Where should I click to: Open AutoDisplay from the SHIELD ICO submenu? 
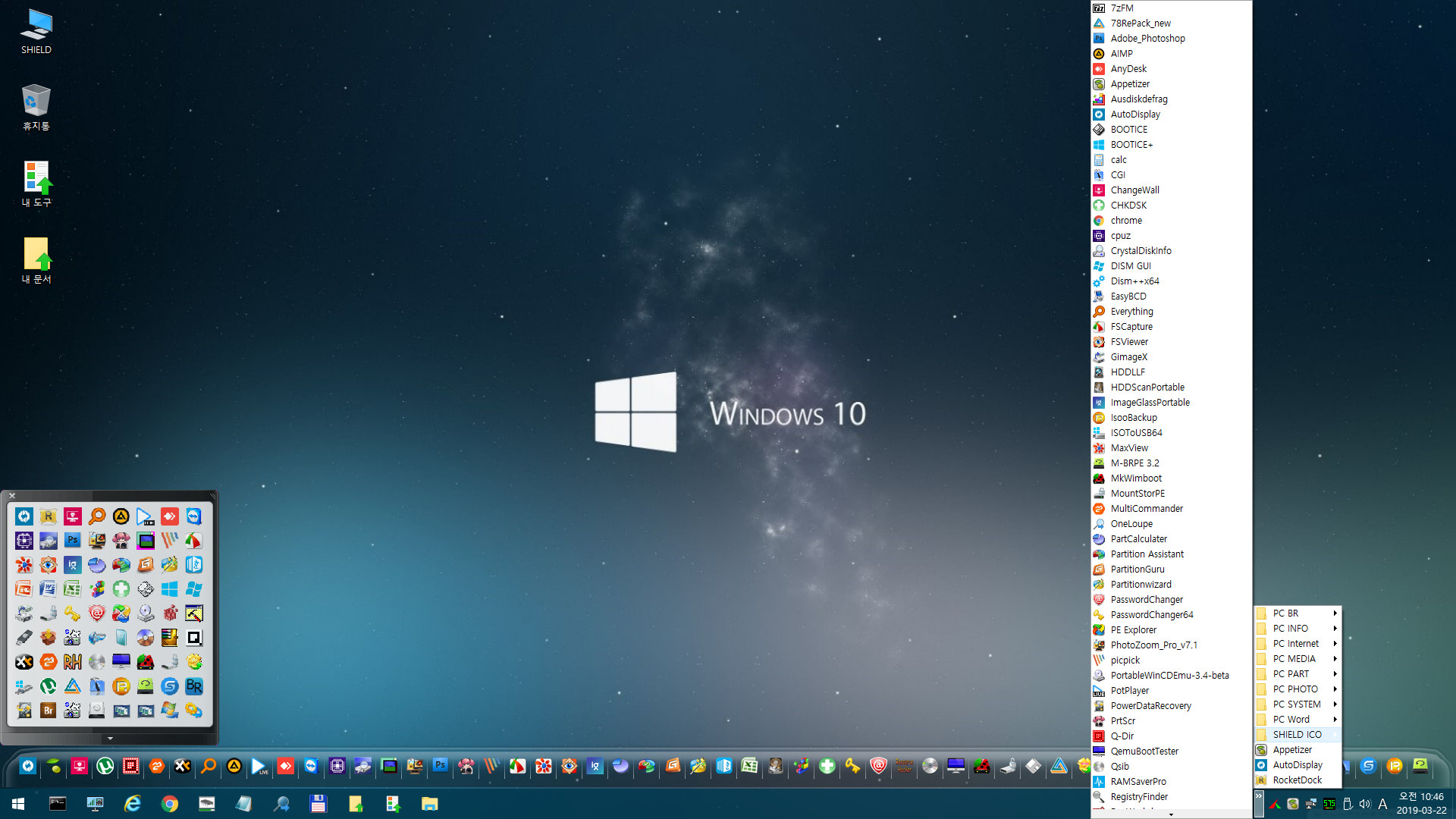1298,764
